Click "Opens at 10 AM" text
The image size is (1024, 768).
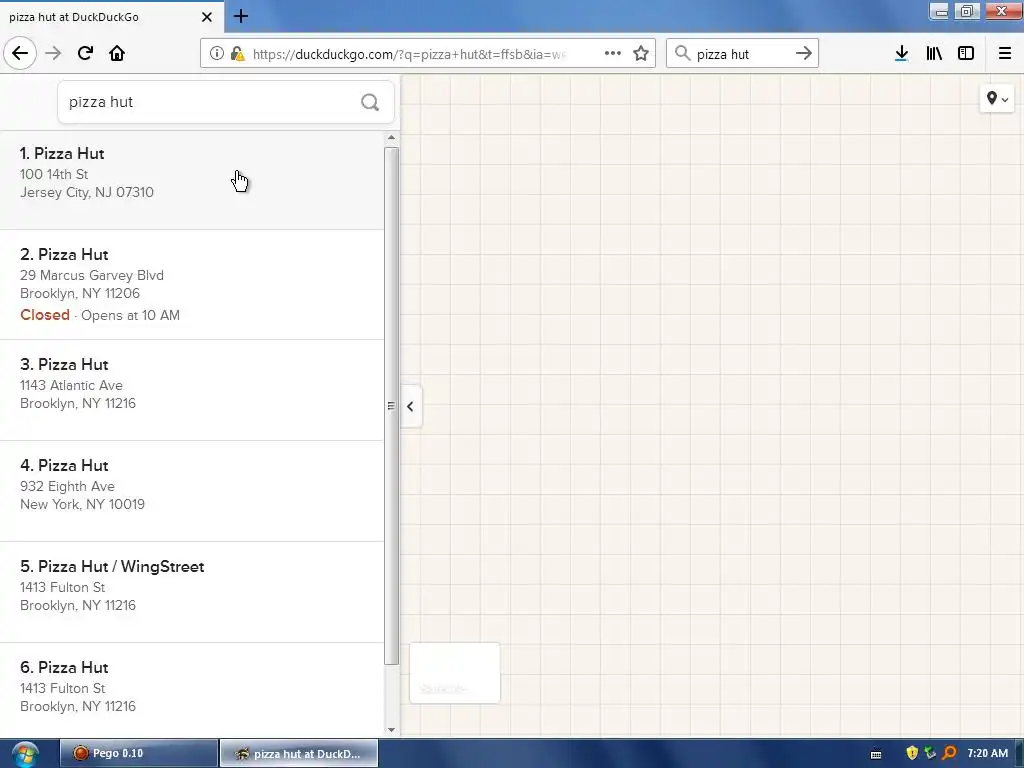[131, 315]
